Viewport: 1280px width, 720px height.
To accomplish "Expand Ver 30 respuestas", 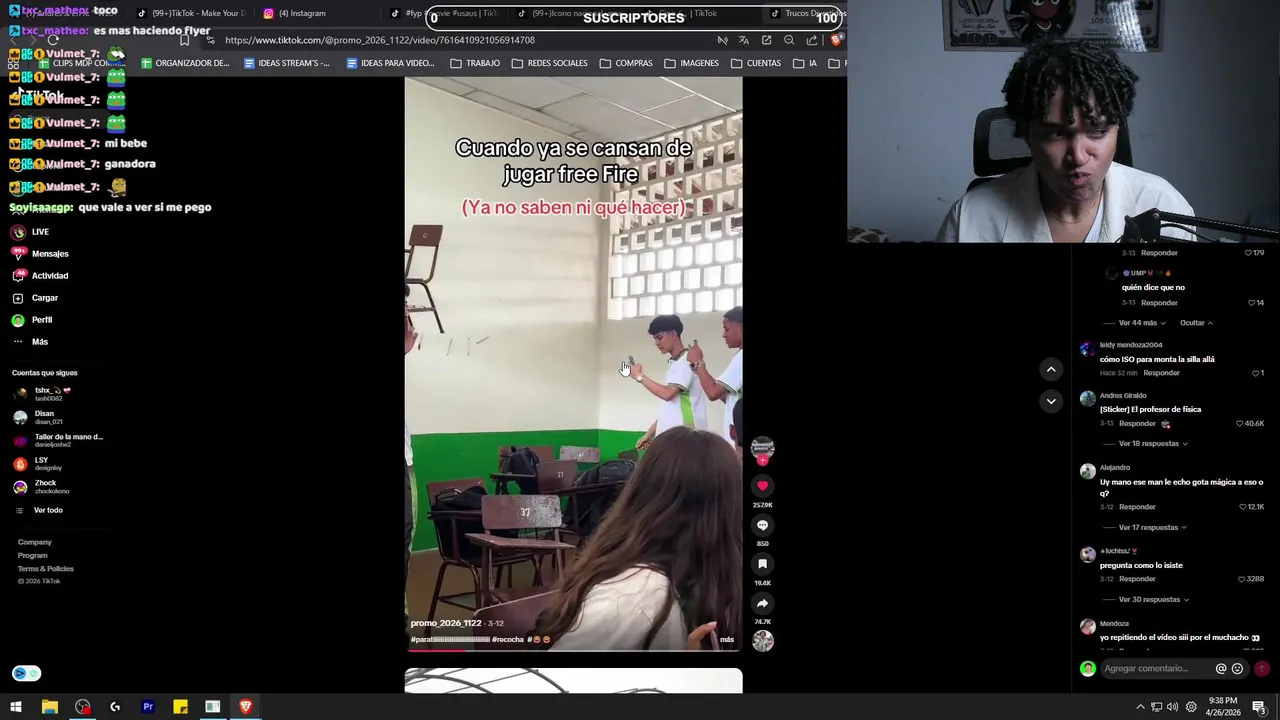I will [x=1154, y=599].
